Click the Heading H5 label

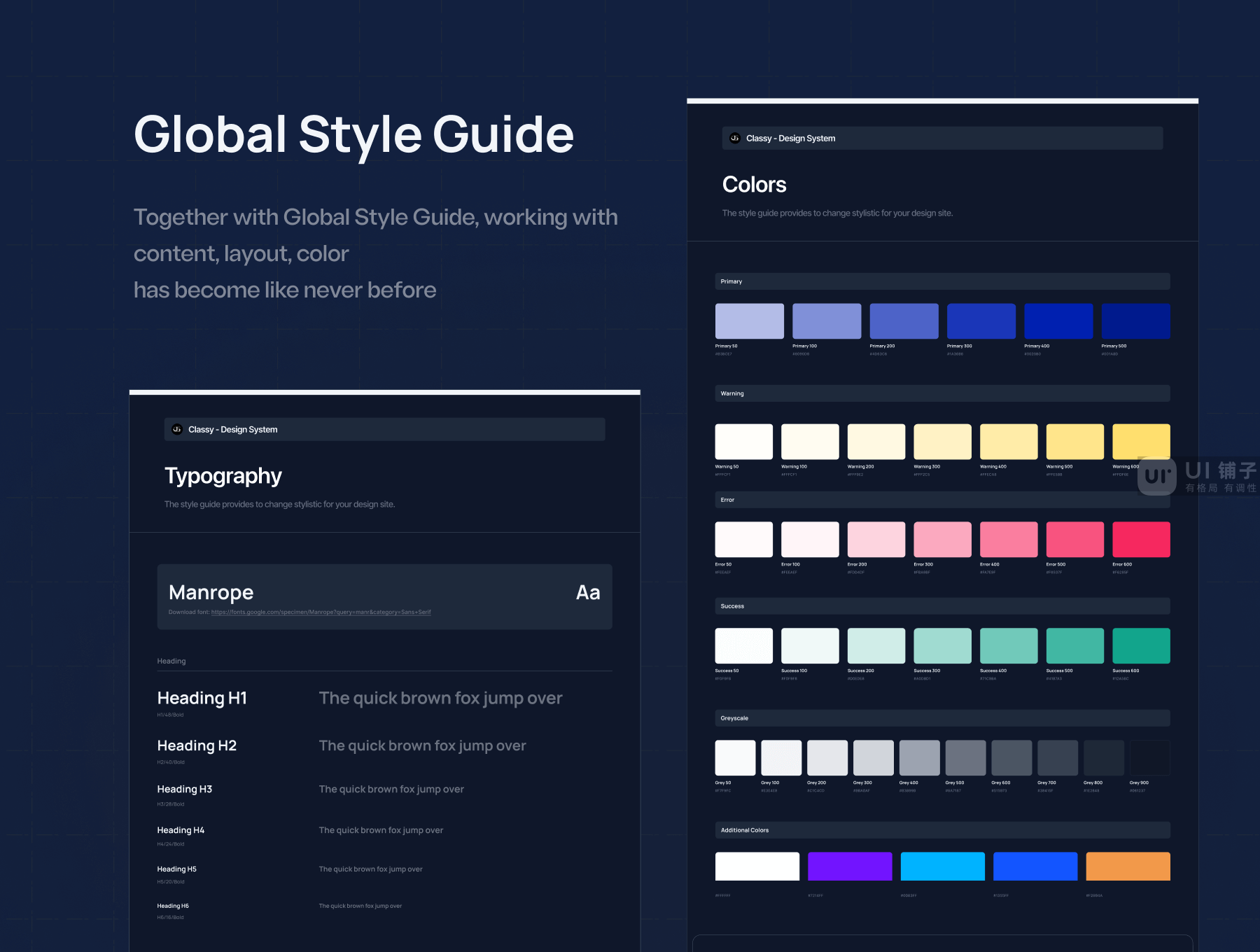pos(177,869)
